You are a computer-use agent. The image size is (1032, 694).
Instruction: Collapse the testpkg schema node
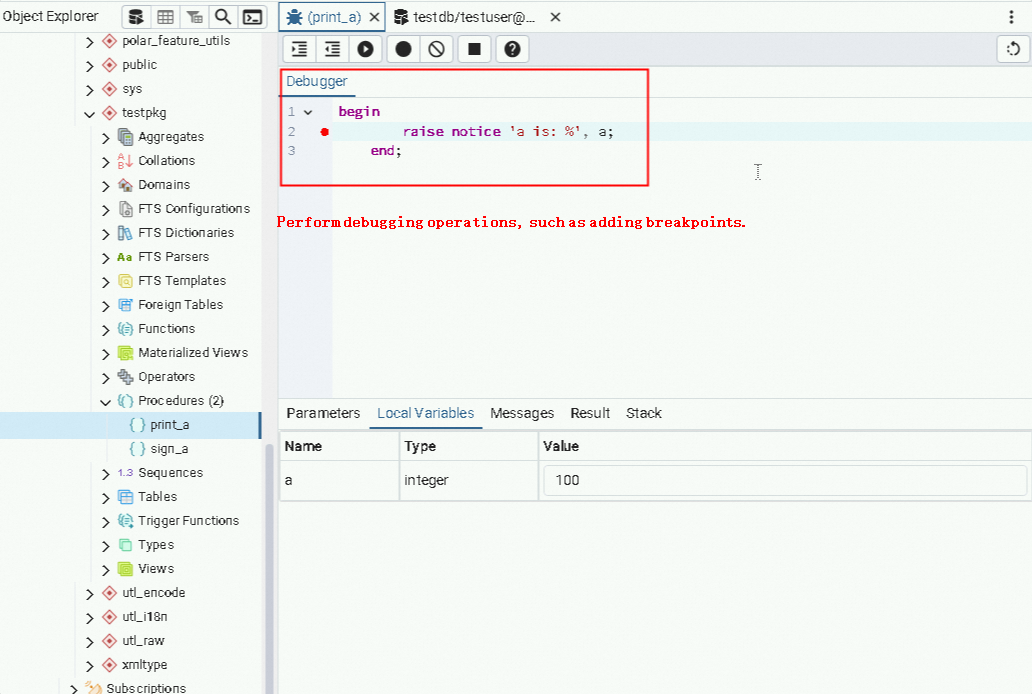coord(90,114)
